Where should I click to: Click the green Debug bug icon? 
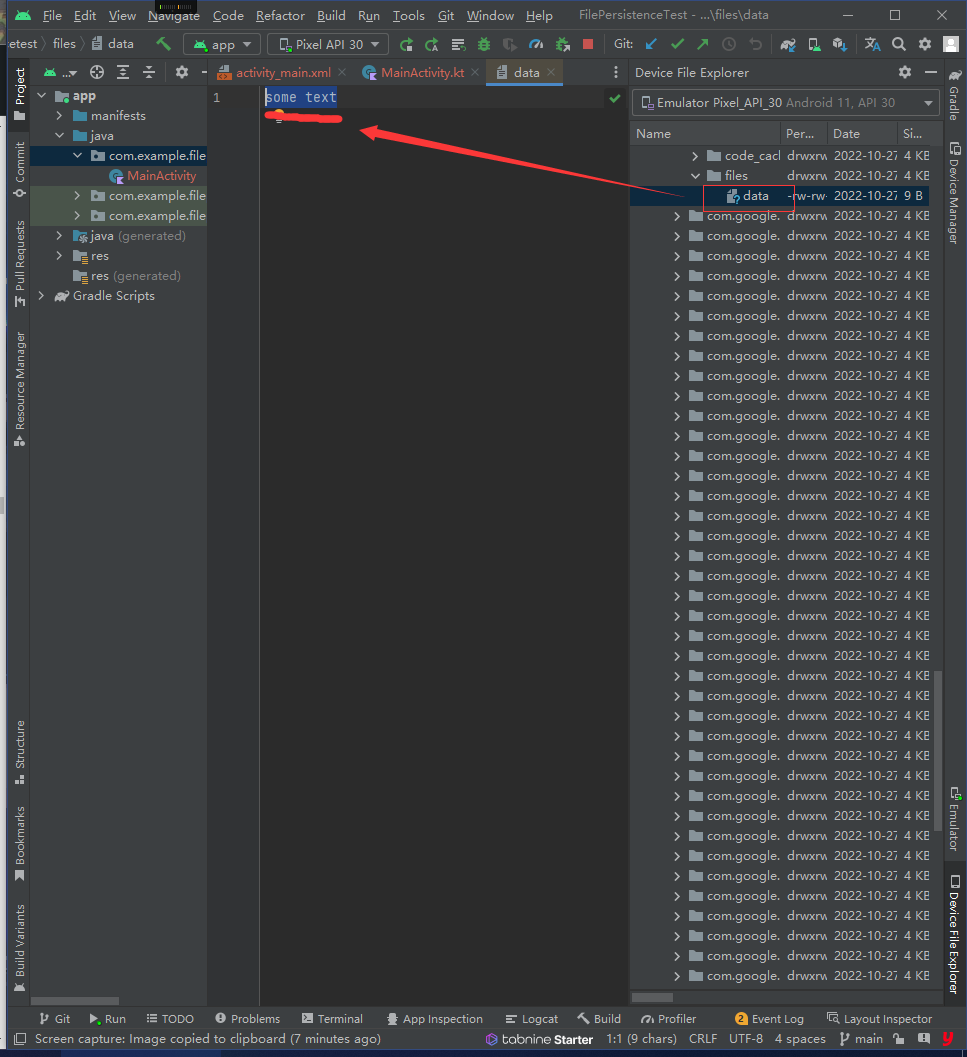coord(484,44)
